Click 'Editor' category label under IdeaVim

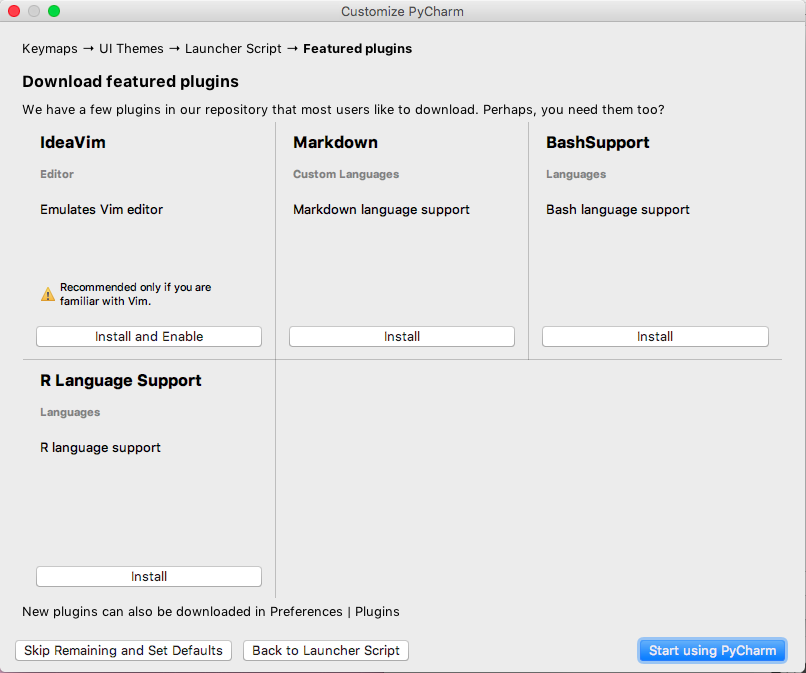57,174
